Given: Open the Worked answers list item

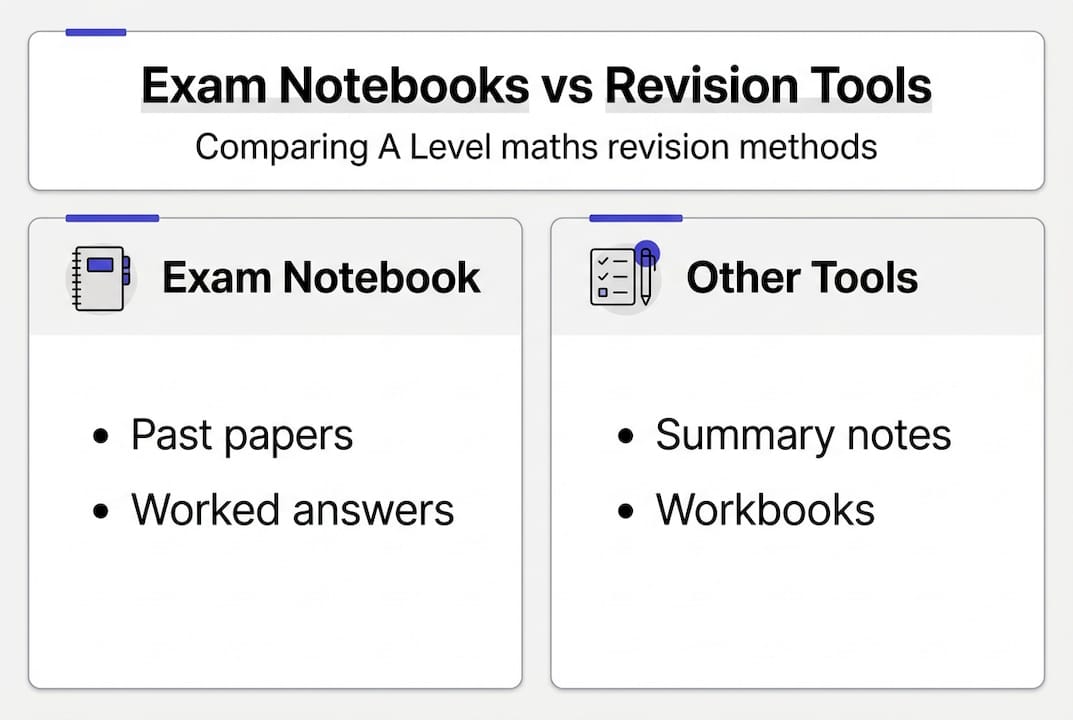Looking at the screenshot, I should point(292,510).
